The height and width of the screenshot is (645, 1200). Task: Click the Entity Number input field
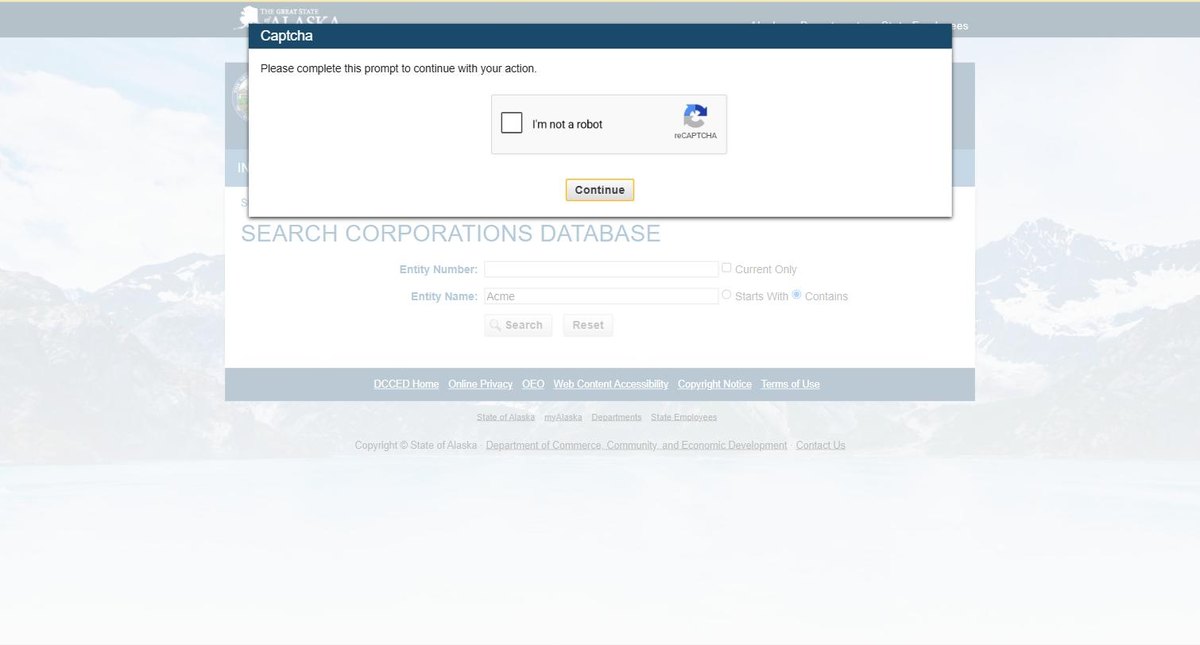pos(601,269)
